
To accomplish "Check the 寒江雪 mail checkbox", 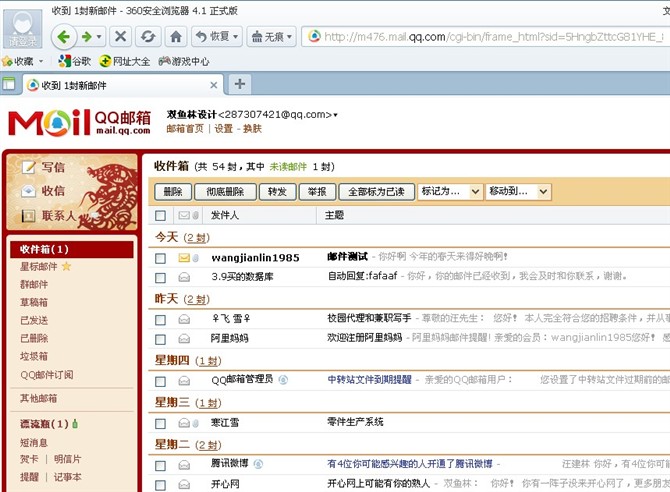I will pos(161,424).
